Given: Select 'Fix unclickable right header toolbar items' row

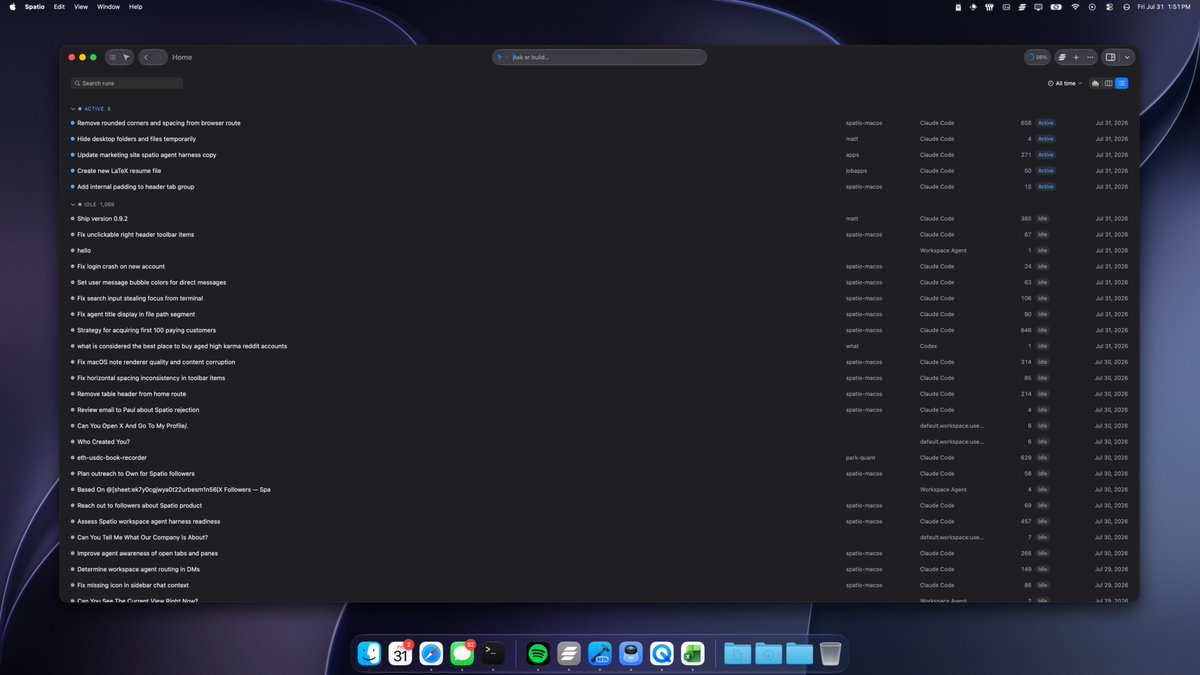Looking at the screenshot, I should [x=600, y=234].
